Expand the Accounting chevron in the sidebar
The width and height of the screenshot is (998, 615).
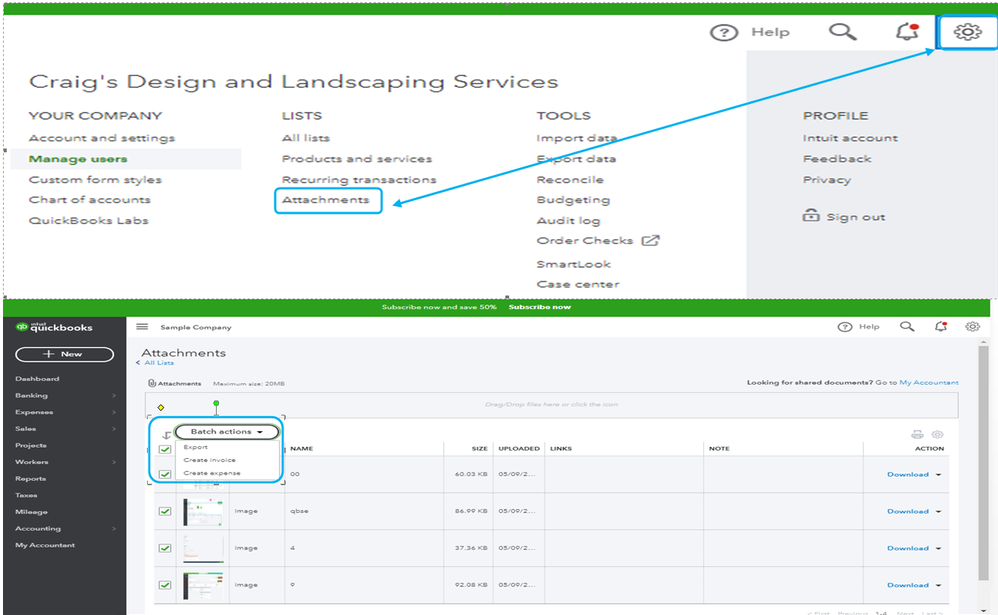click(114, 528)
